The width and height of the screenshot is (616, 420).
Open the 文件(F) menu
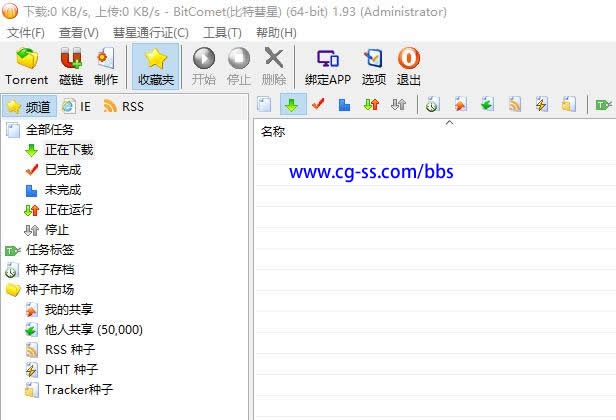pos(27,32)
